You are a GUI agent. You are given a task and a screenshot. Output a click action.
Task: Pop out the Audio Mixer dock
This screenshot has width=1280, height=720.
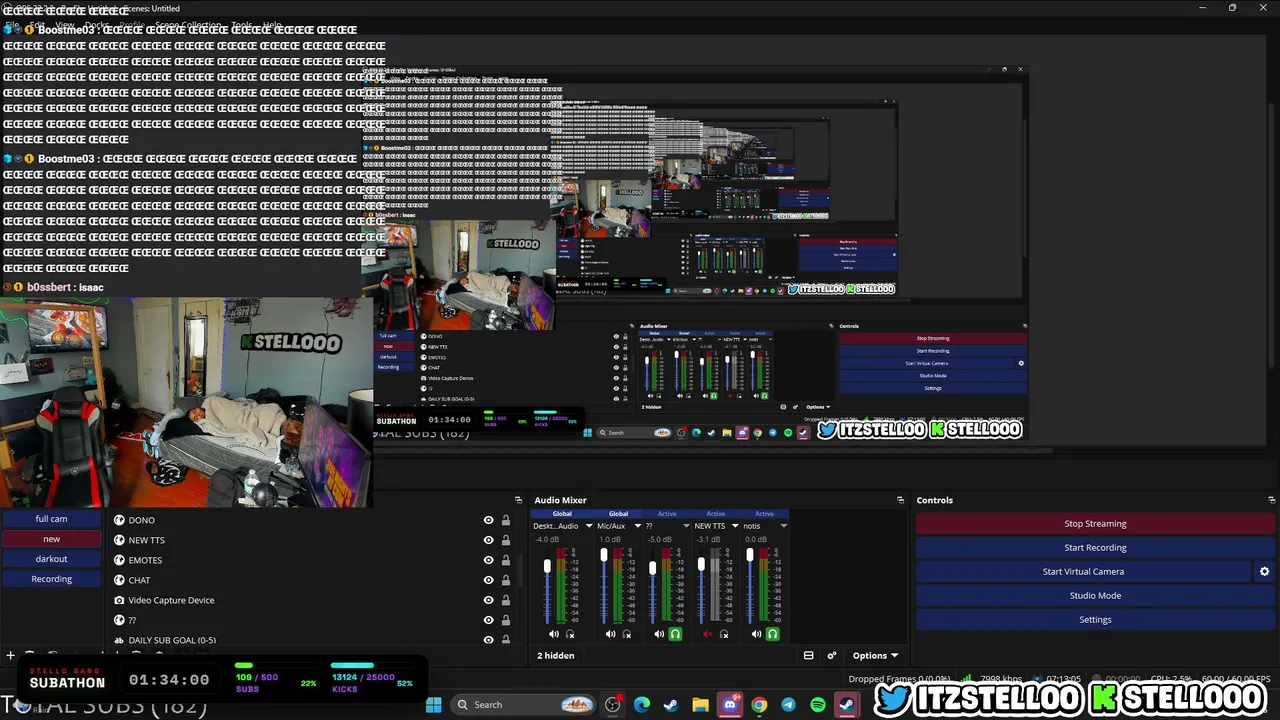[900, 500]
